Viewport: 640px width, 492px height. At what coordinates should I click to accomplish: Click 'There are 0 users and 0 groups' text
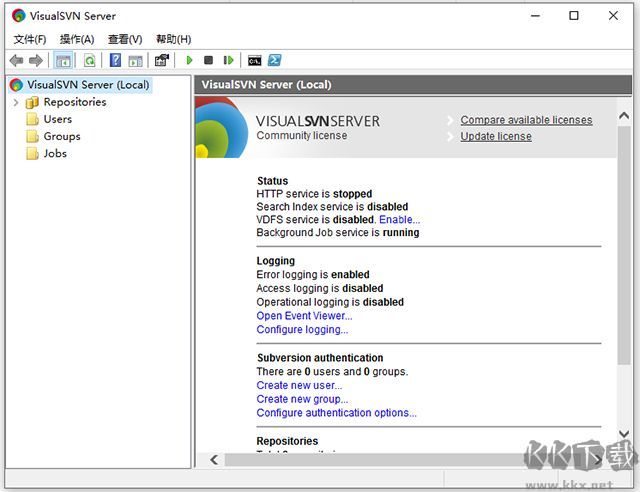332,372
